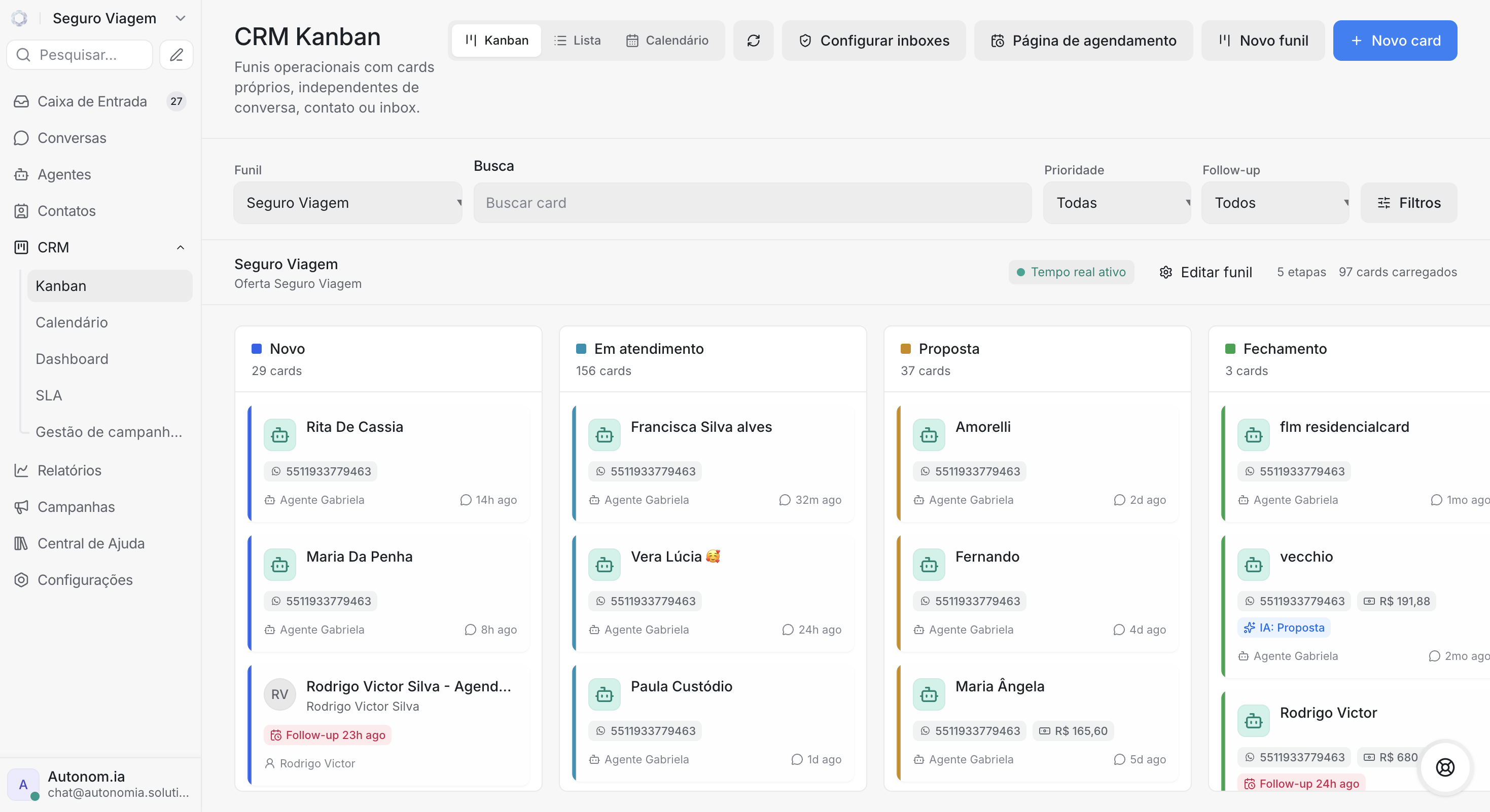Click the bot avatar on vecchio card

click(1253, 565)
